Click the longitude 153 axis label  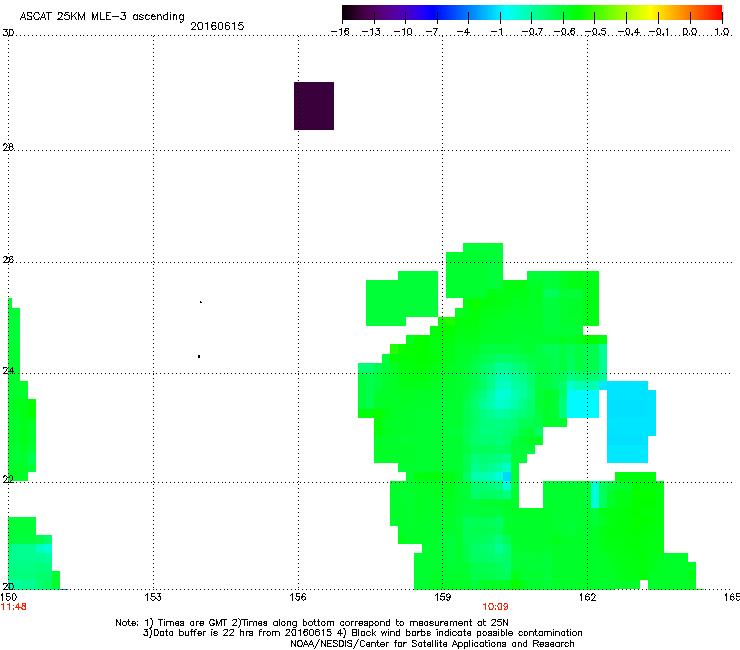(x=153, y=597)
